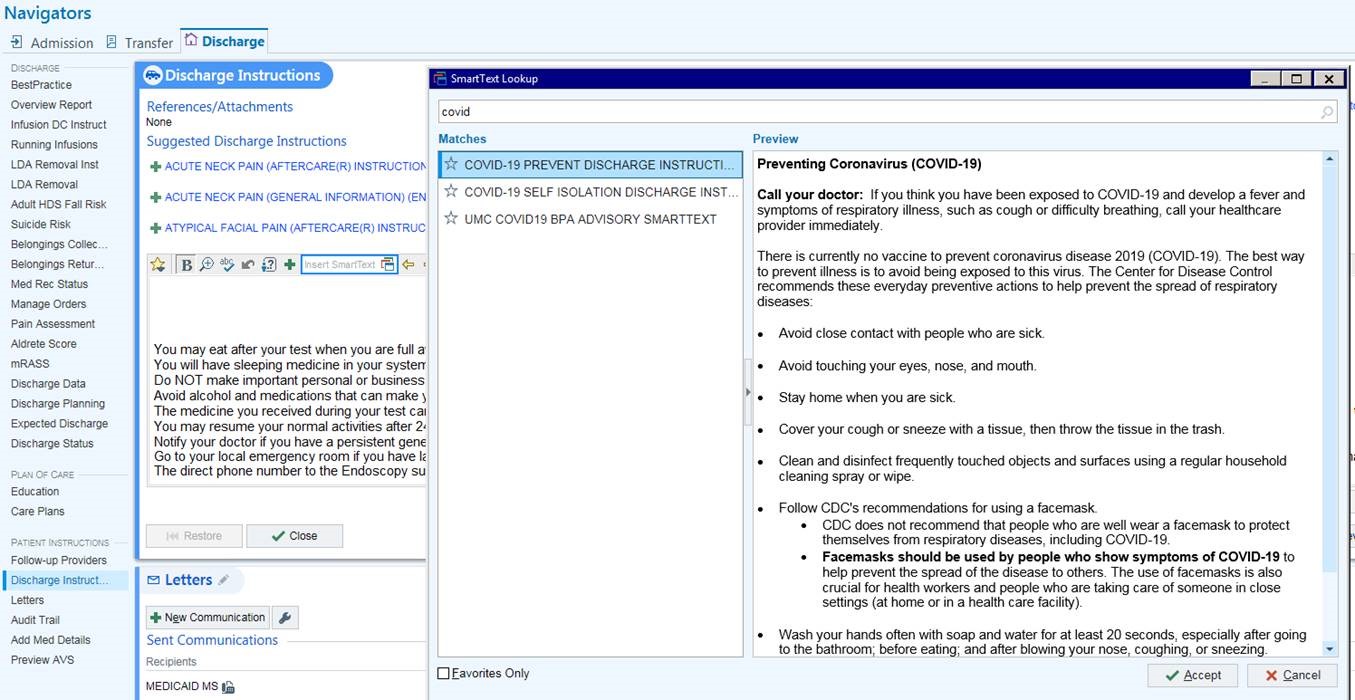Open Expected Discharge section
The image size is (1355, 700).
59,424
